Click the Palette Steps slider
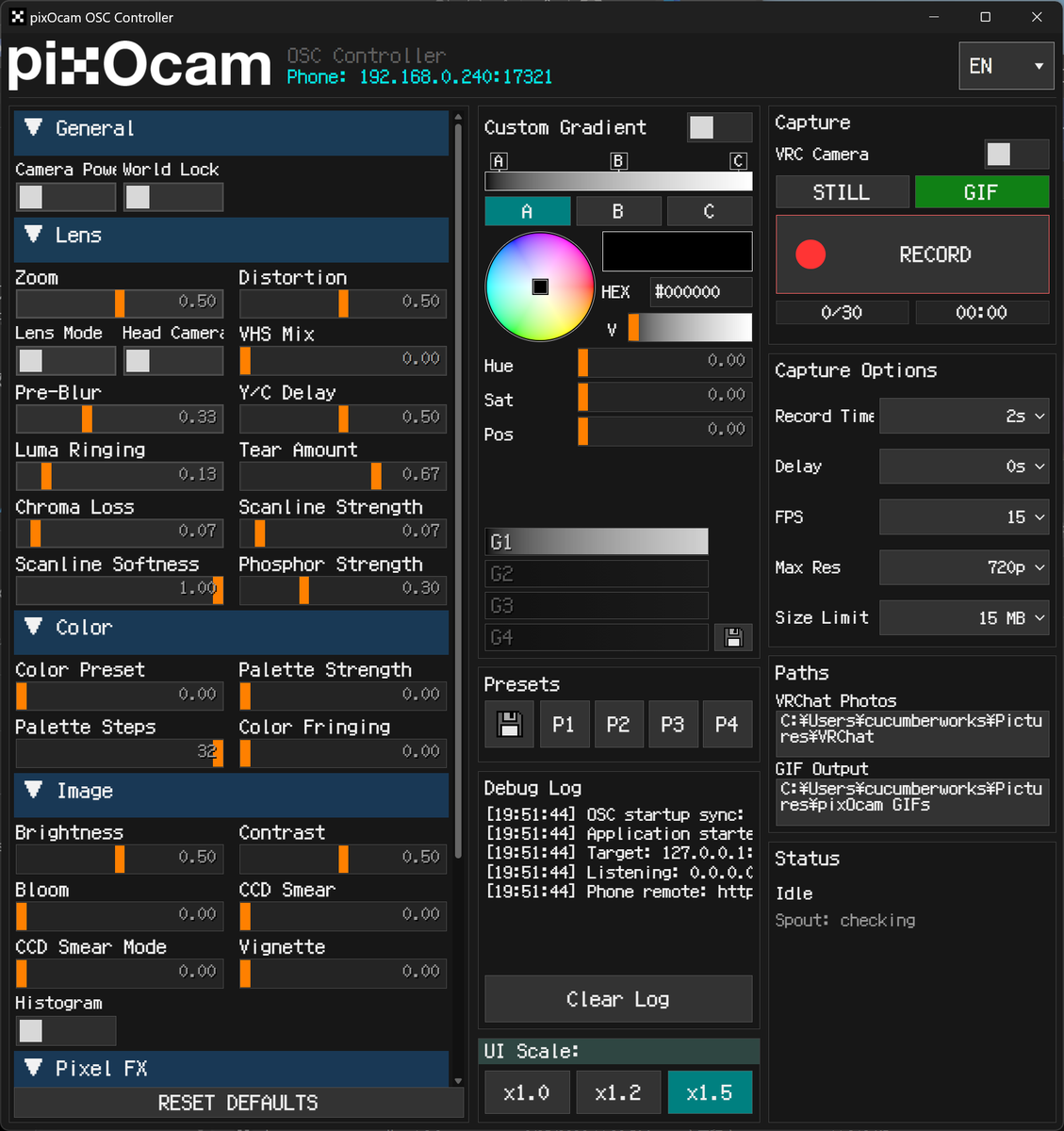 pyautogui.click(x=120, y=752)
